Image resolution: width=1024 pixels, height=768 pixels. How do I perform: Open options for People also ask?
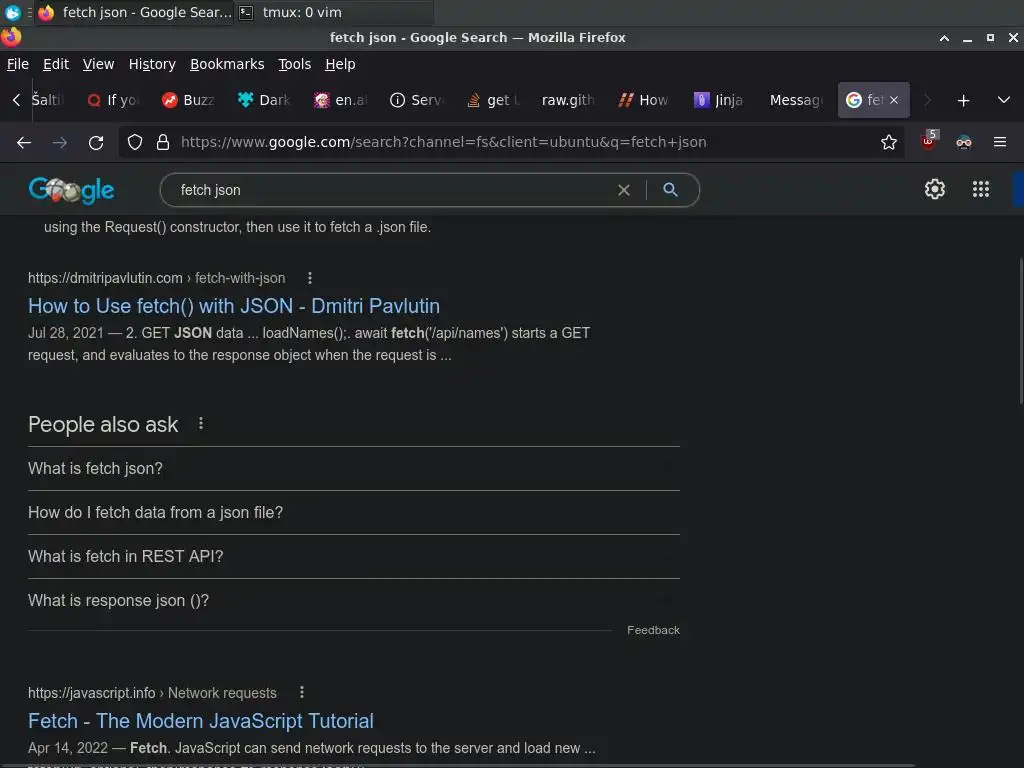point(200,424)
